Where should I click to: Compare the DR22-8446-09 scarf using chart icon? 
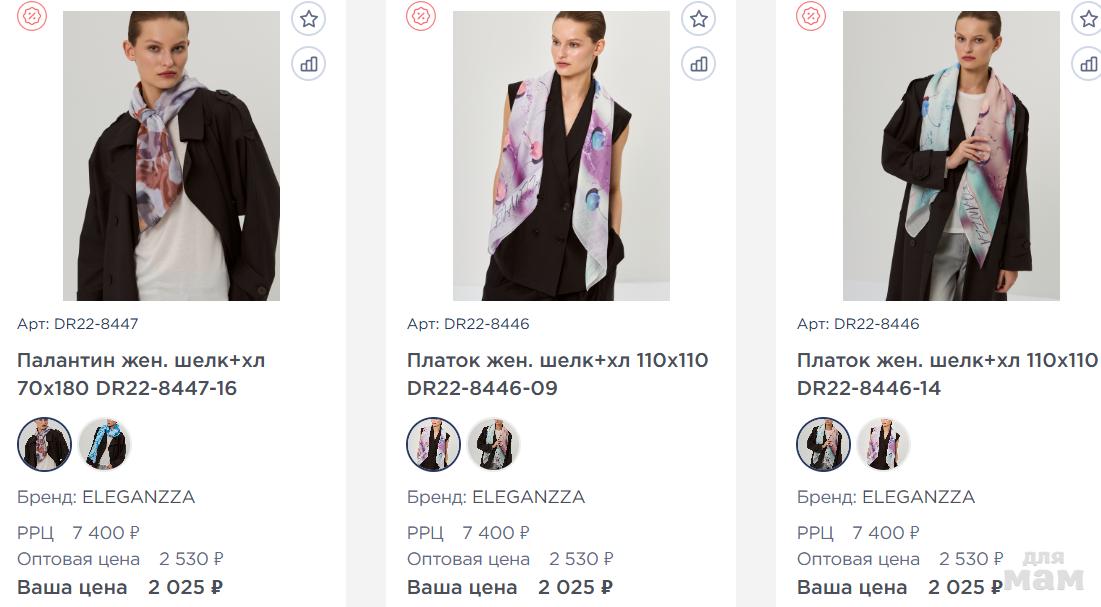699,64
